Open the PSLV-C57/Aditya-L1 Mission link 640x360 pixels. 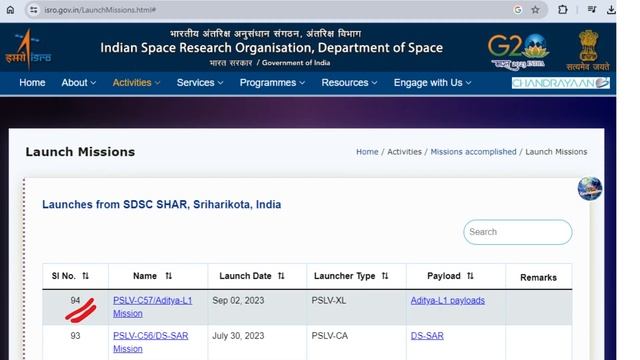tap(152, 307)
